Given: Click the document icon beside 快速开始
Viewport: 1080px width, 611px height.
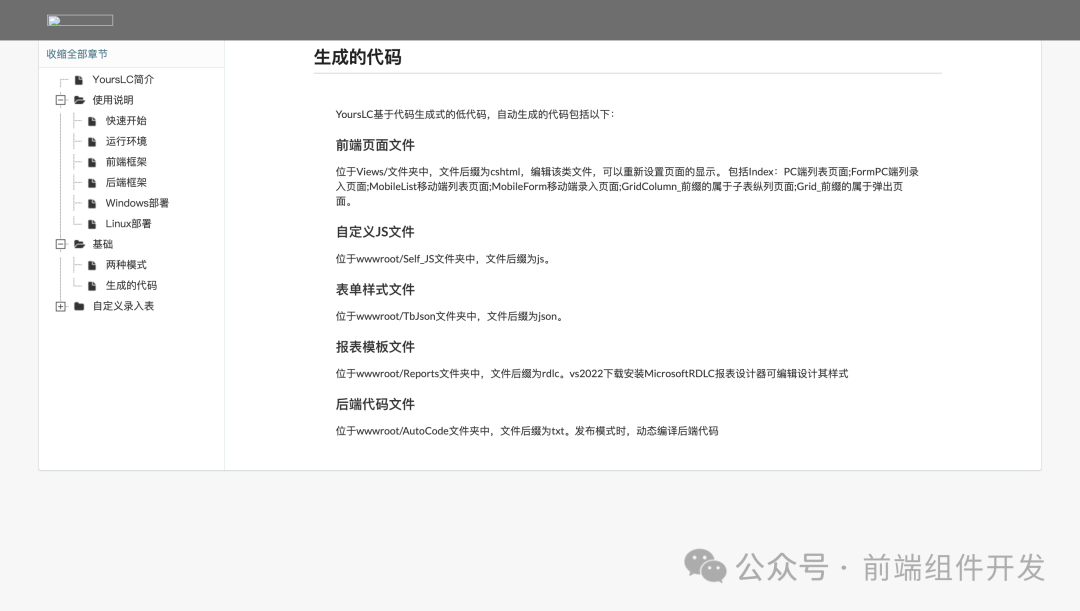Looking at the screenshot, I should (92, 120).
